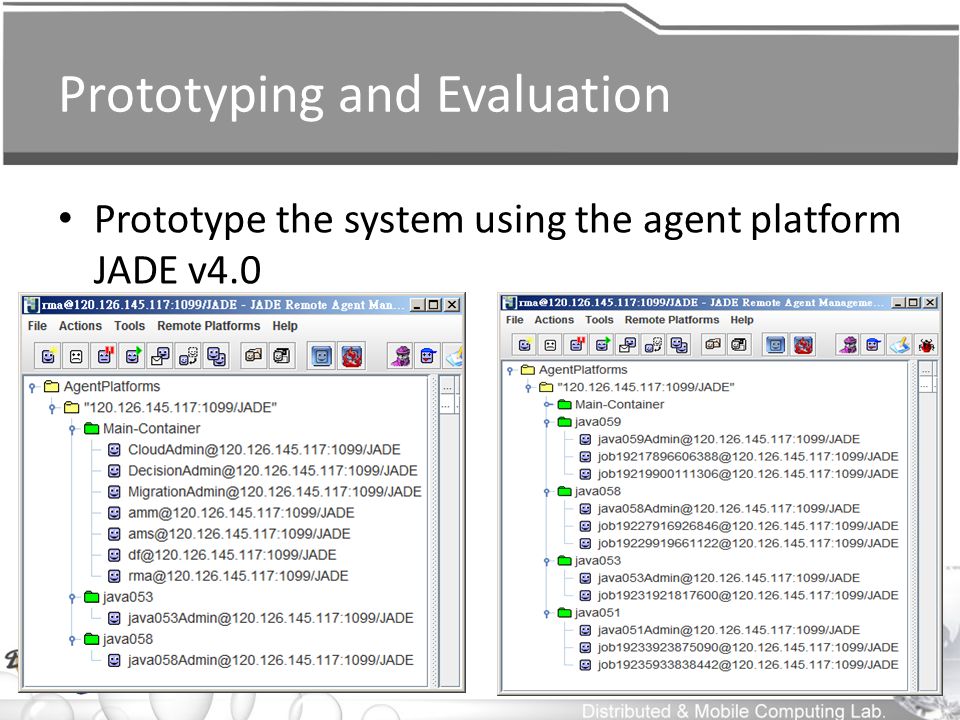
Task: Click Clone Agent icon in right JADE window
Action: click(x=679, y=345)
